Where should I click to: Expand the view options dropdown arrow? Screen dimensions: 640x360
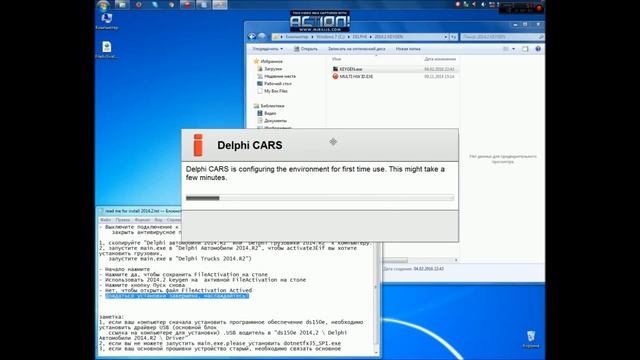click(513, 49)
